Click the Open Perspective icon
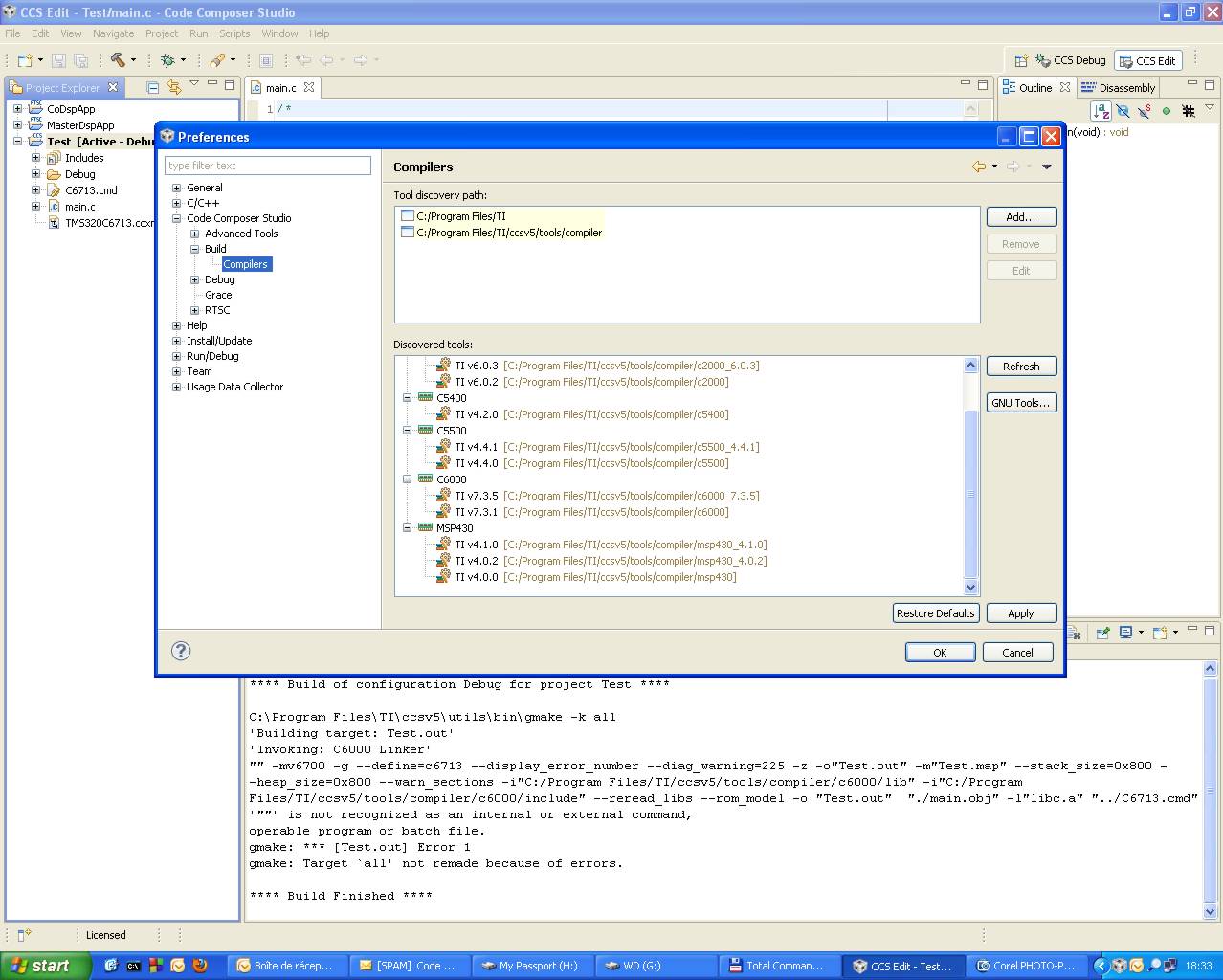This screenshot has height=980, width=1223. click(1021, 60)
